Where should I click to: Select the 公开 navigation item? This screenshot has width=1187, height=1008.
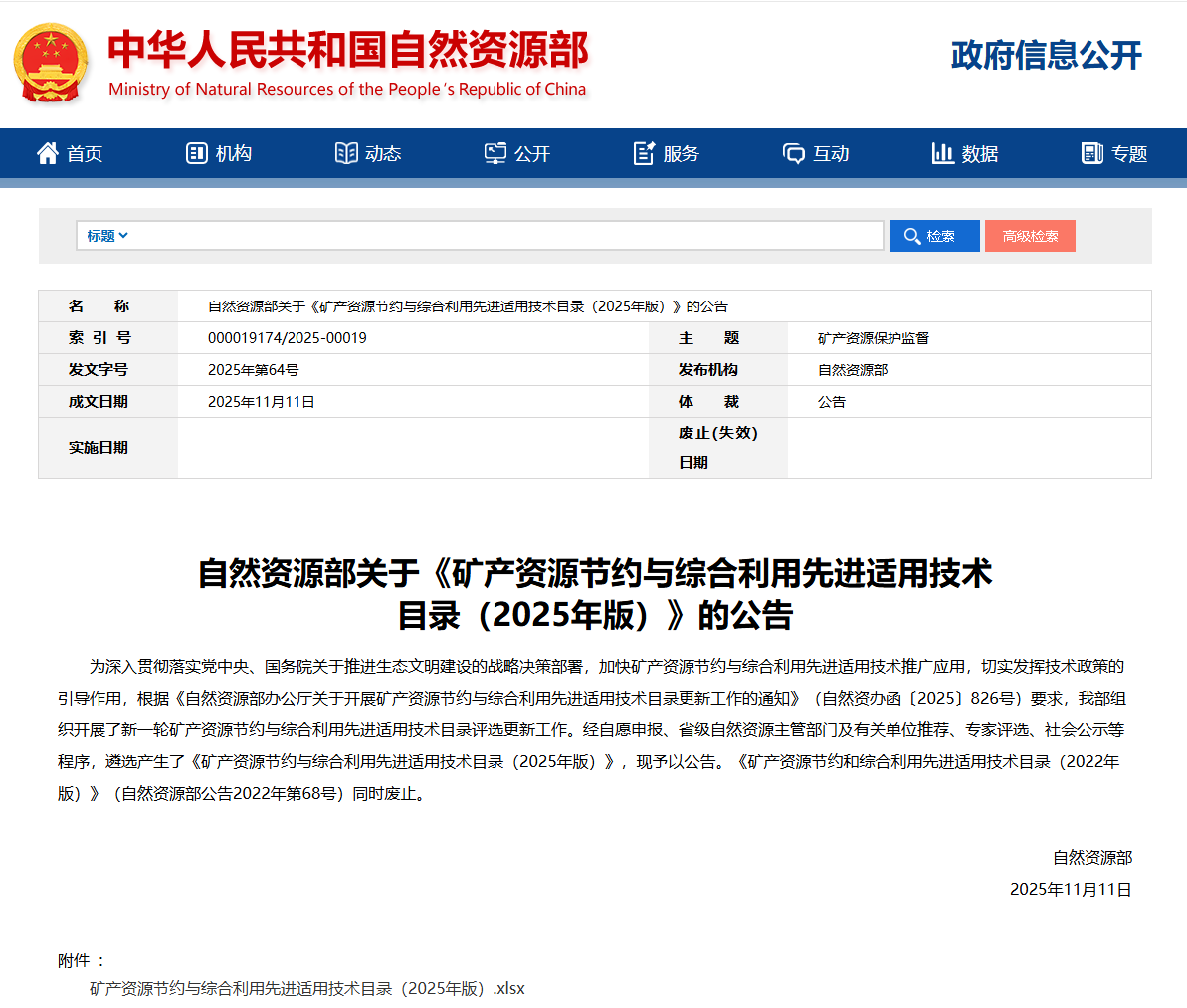pos(517,153)
